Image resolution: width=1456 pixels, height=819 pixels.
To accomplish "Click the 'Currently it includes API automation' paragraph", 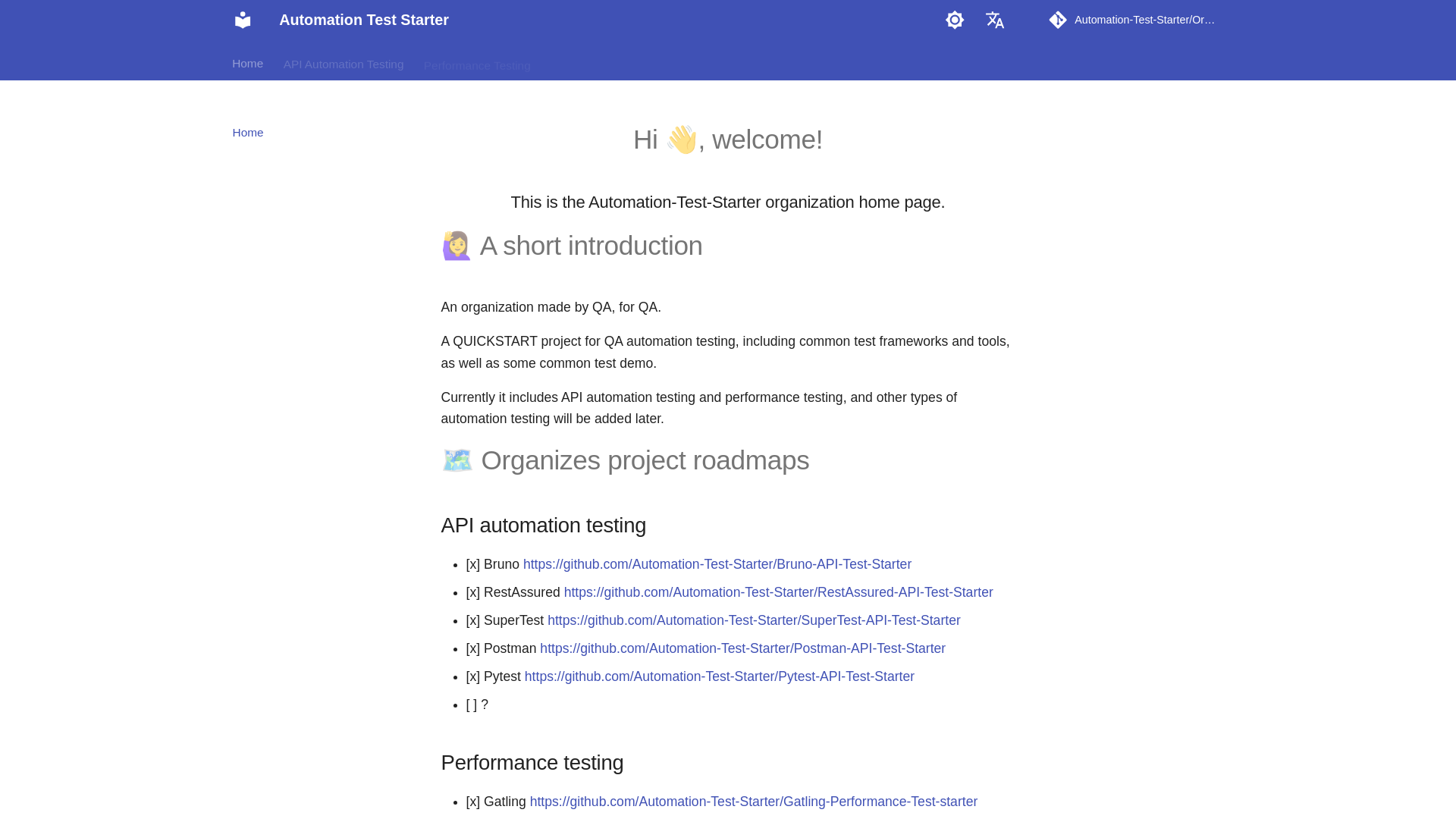I will click(699, 408).
